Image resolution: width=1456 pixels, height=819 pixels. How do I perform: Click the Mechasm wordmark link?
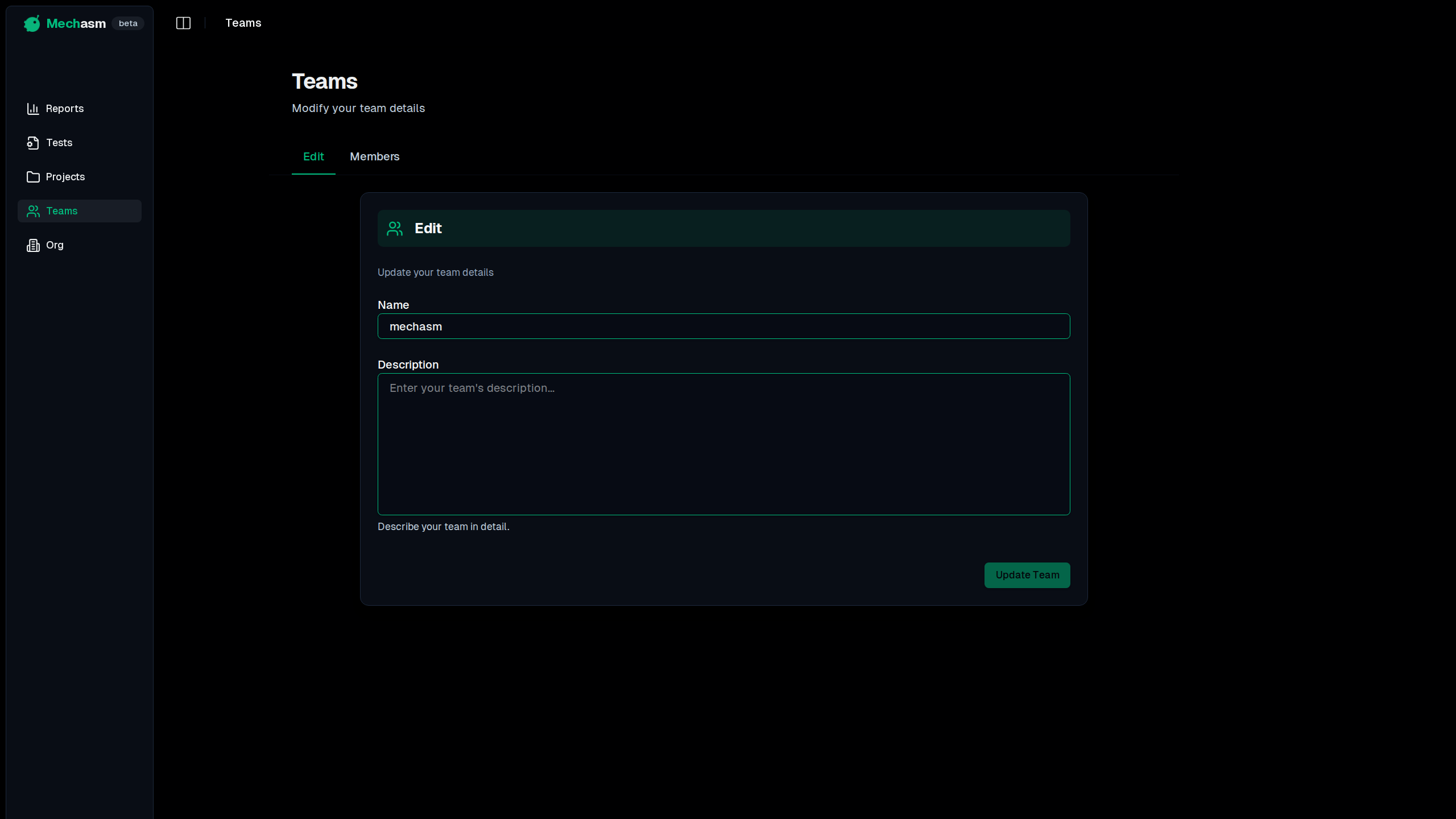click(76, 23)
